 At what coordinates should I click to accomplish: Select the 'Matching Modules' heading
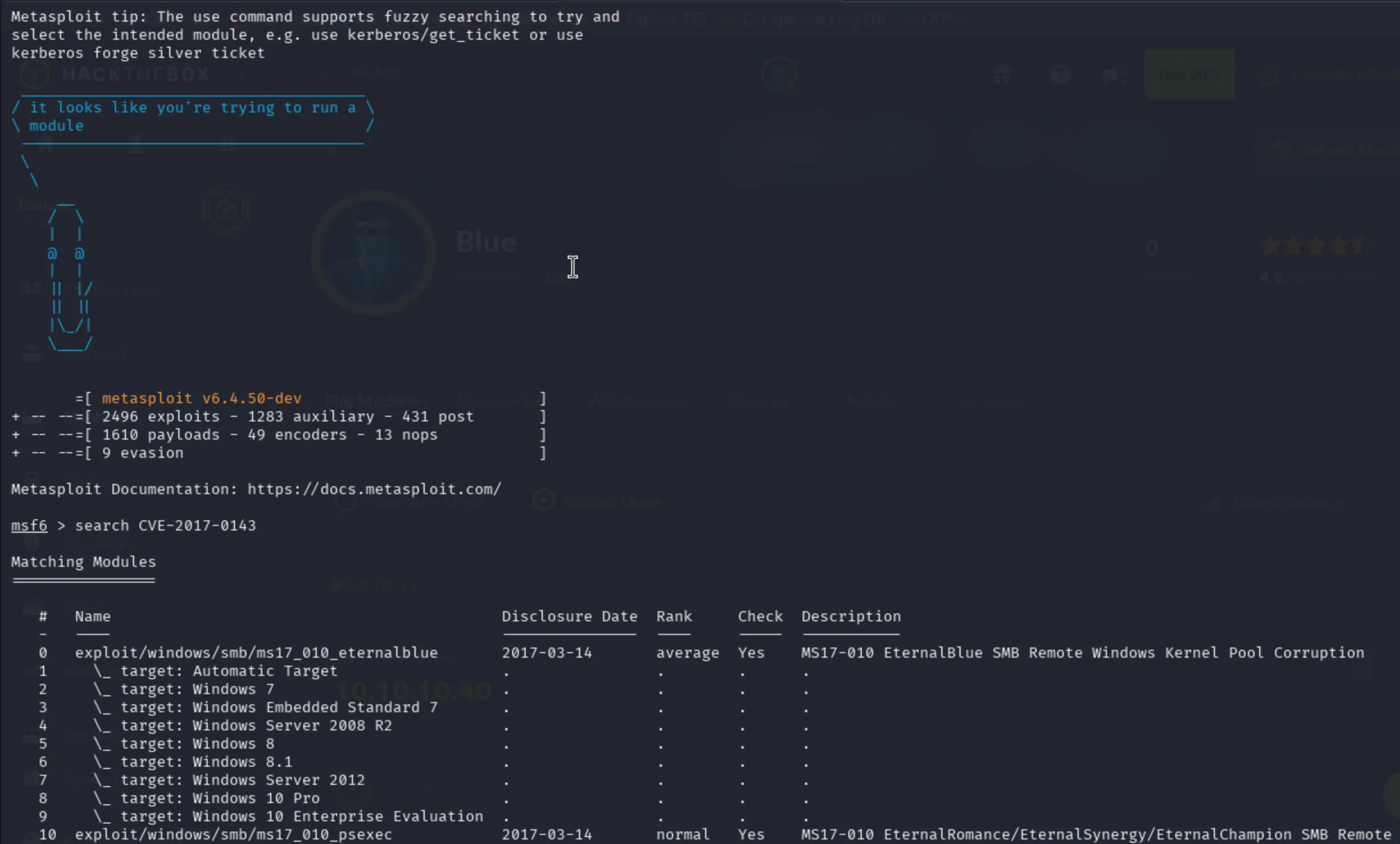(x=83, y=562)
